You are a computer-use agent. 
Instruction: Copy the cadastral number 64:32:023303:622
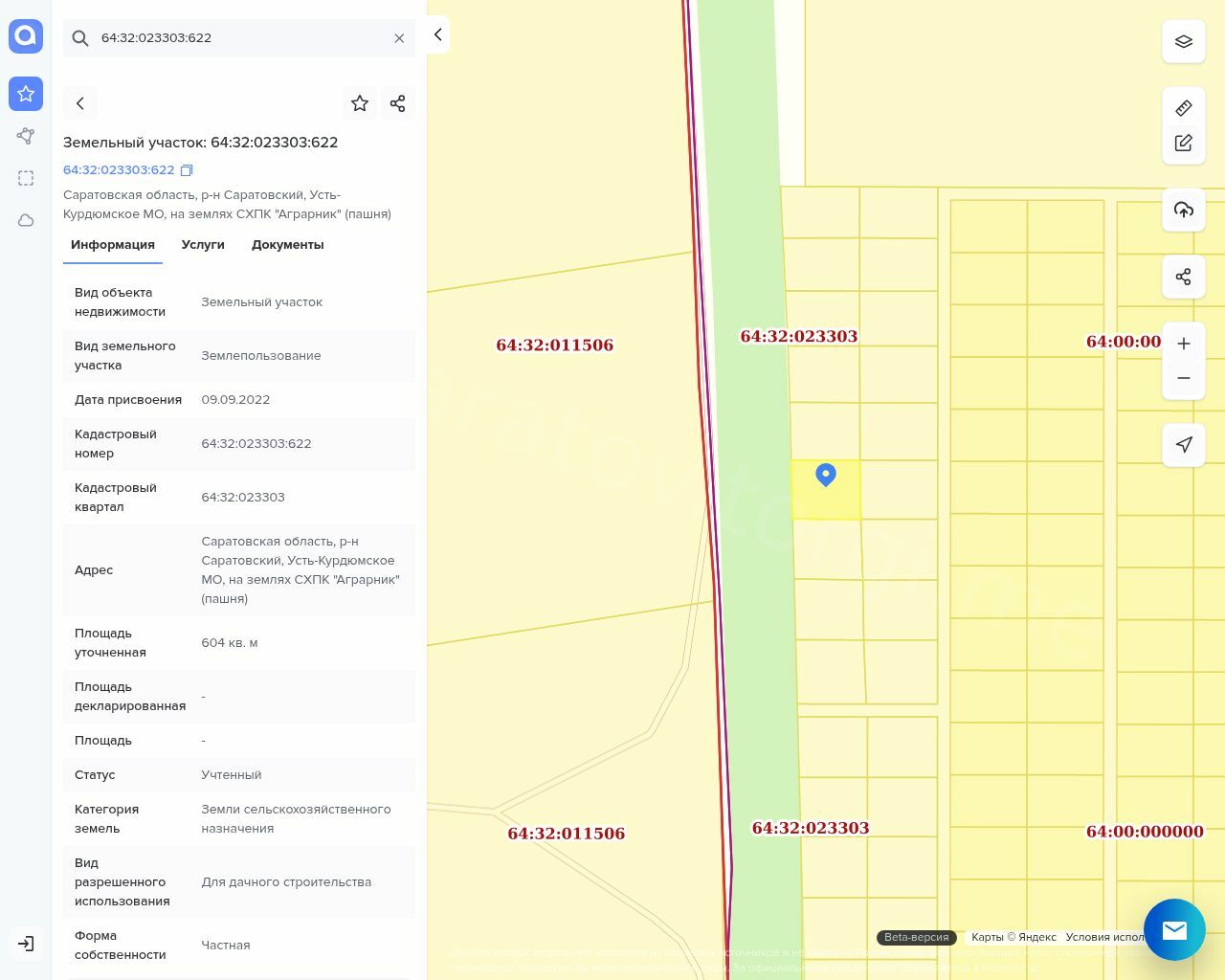pos(187,170)
